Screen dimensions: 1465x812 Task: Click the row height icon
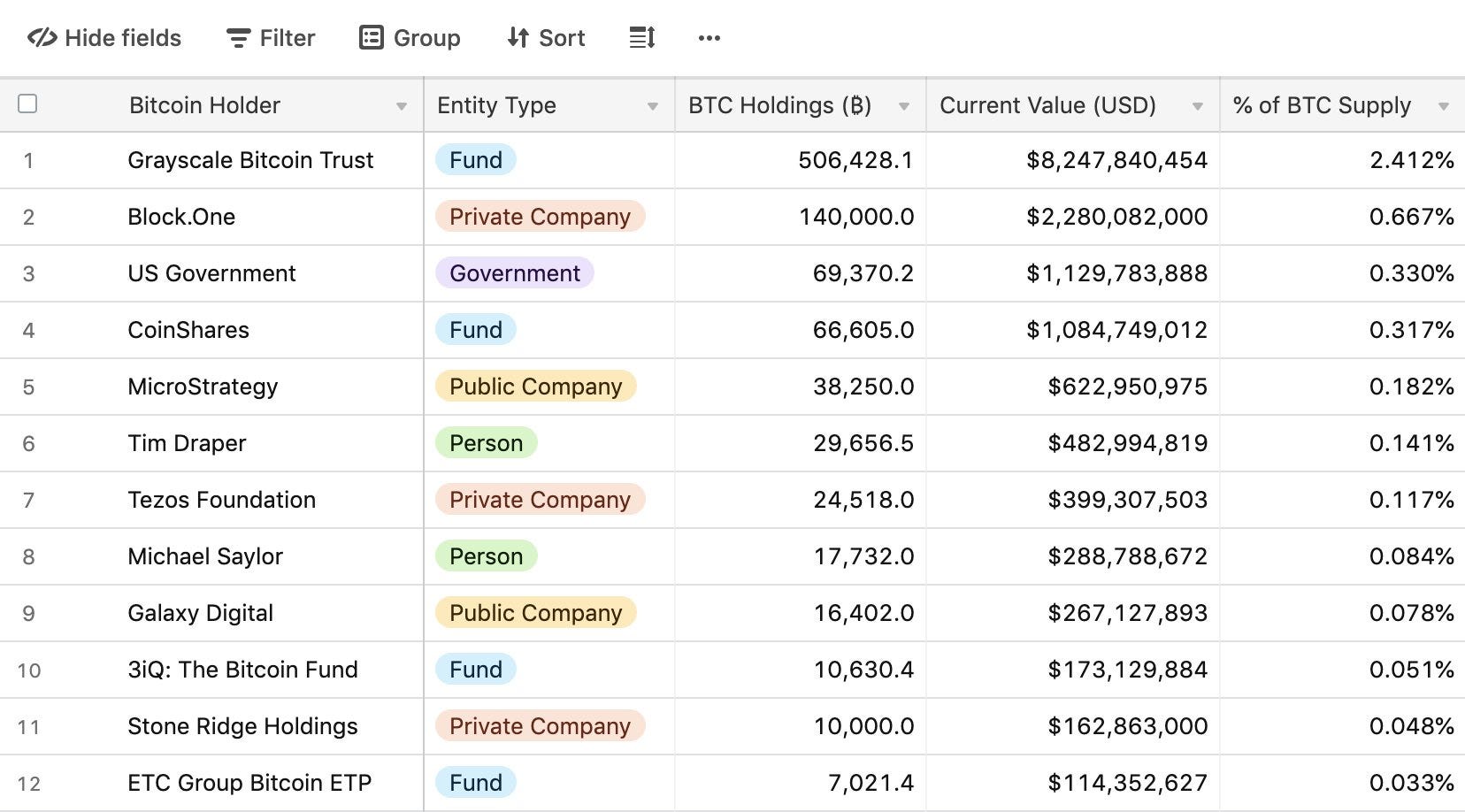click(642, 38)
